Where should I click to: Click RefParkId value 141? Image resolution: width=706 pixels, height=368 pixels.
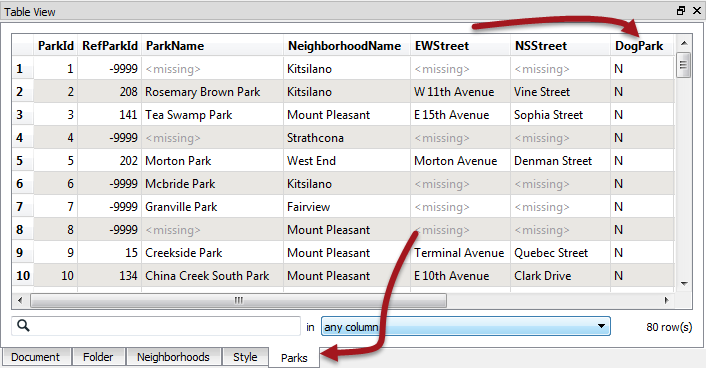tap(109, 115)
